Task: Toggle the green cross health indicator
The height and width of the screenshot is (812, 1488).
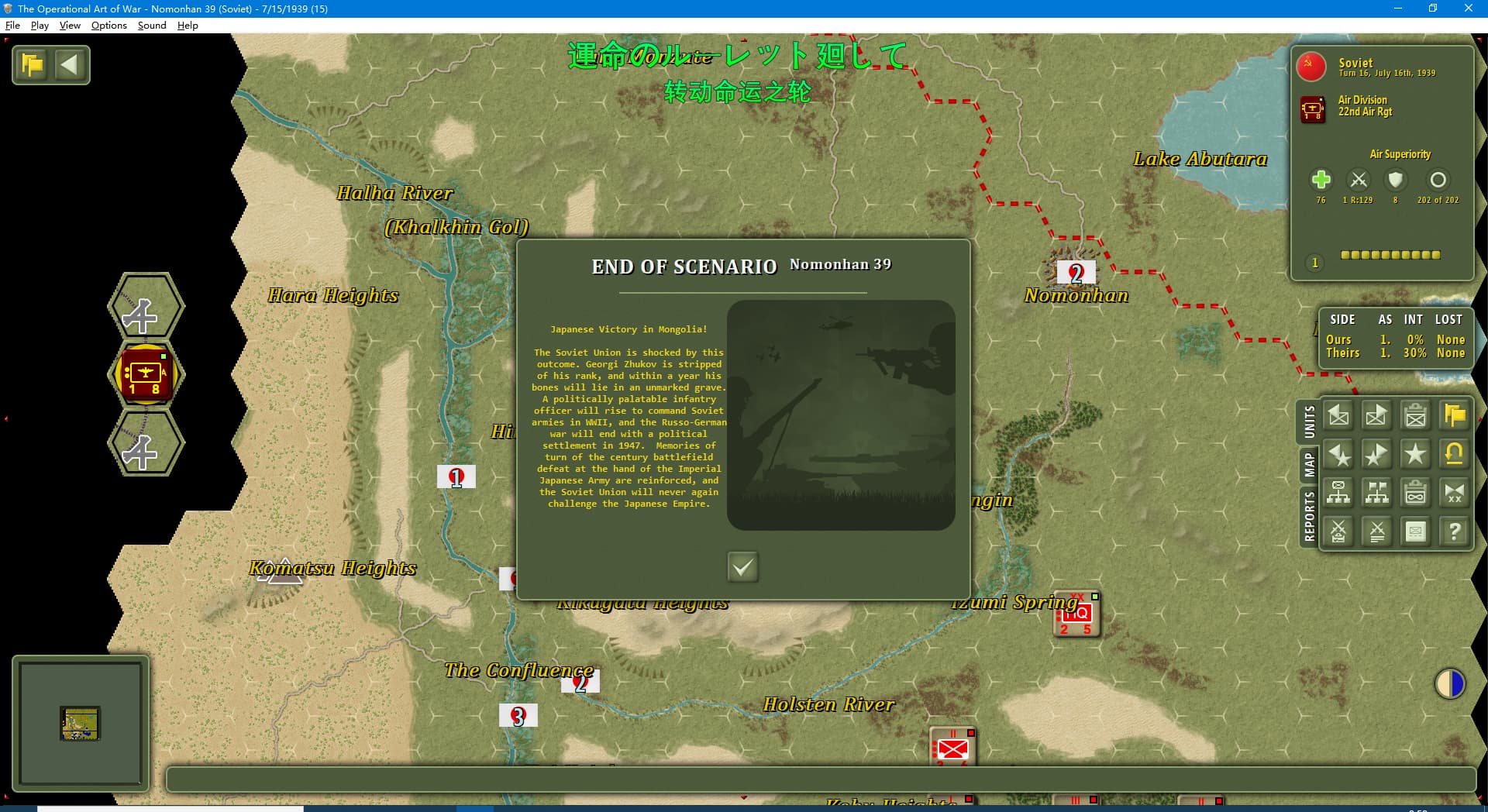Action: click(x=1321, y=181)
